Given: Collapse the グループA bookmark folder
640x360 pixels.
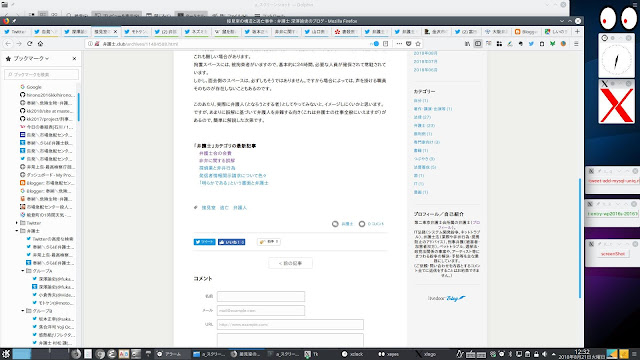Looking at the screenshot, I should pyautogui.click(x=23, y=271).
